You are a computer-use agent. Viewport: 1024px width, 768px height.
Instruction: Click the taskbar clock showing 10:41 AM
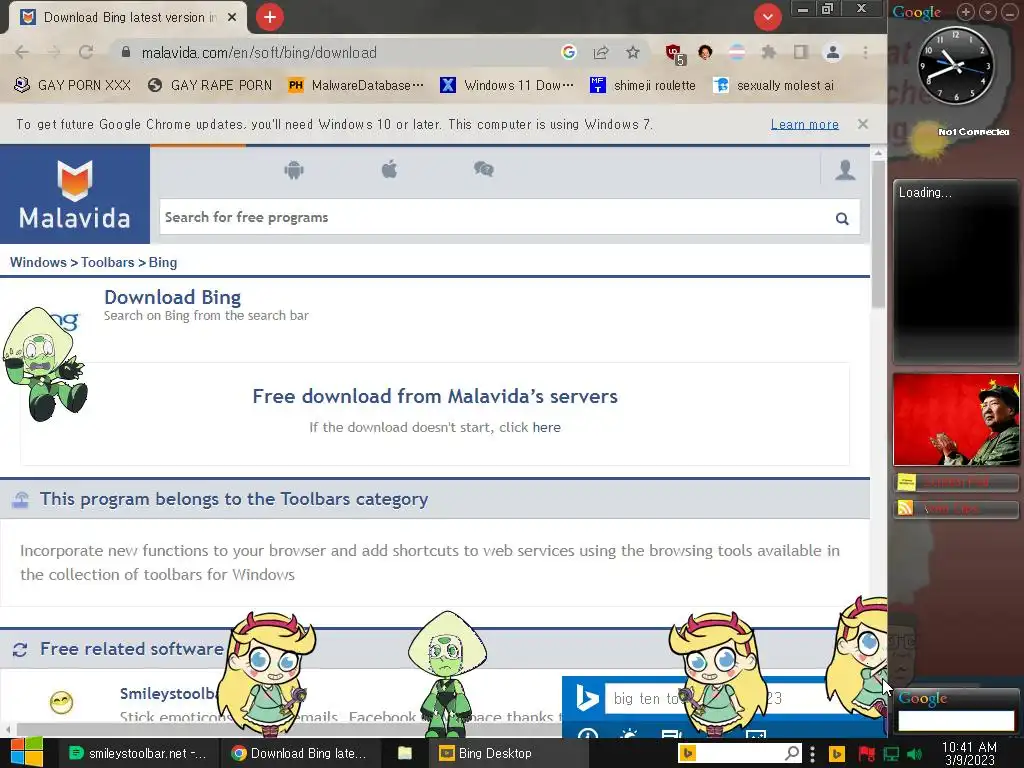coord(969,753)
